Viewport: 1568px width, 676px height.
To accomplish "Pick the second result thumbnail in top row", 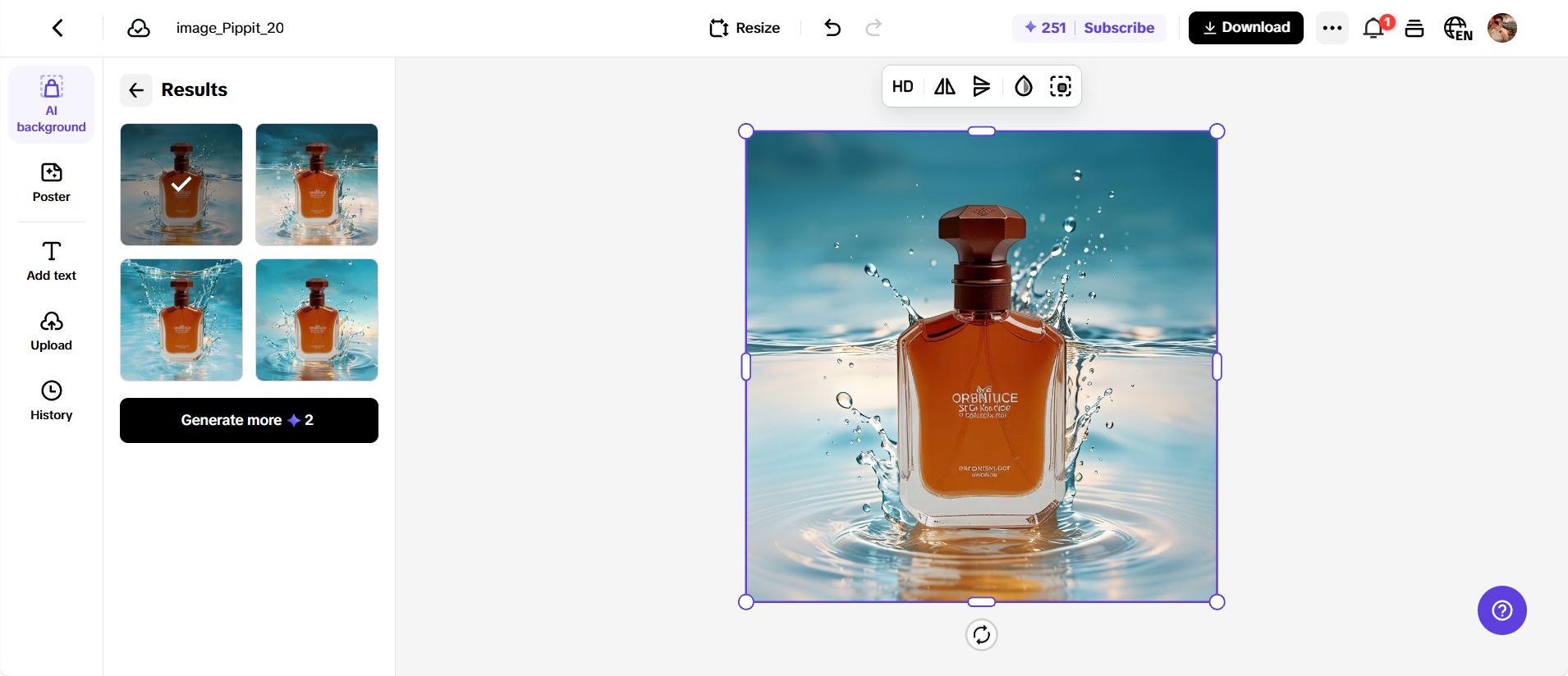I will pos(317,185).
